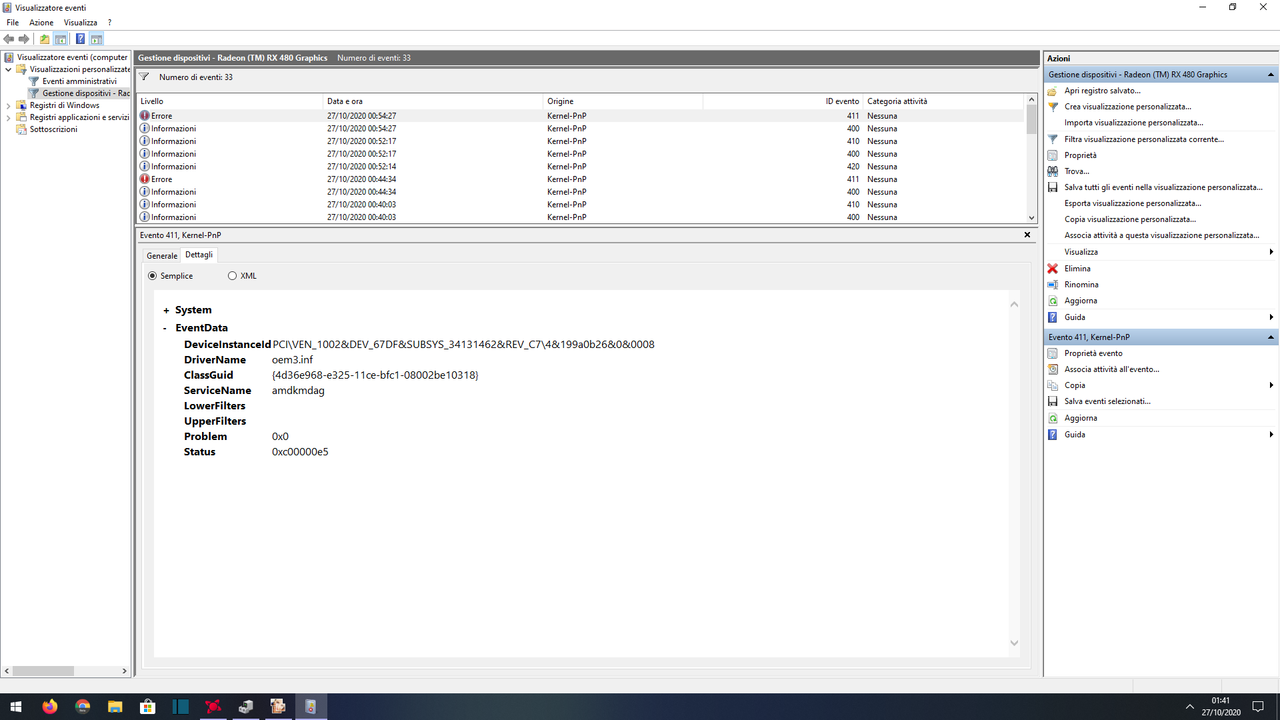Click the tree pane horizontal scrollbar thumb
This screenshot has height=720, width=1280.
coord(43,671)
